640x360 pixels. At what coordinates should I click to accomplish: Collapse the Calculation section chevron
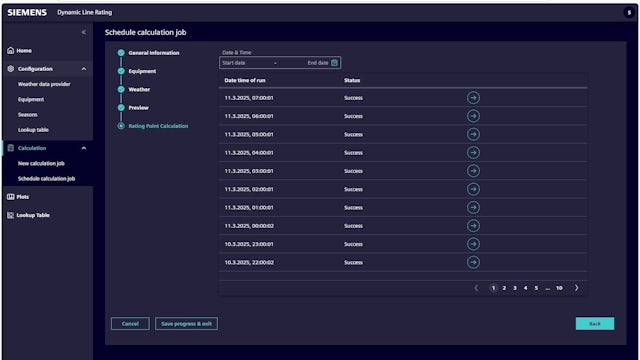pos(84,148)
